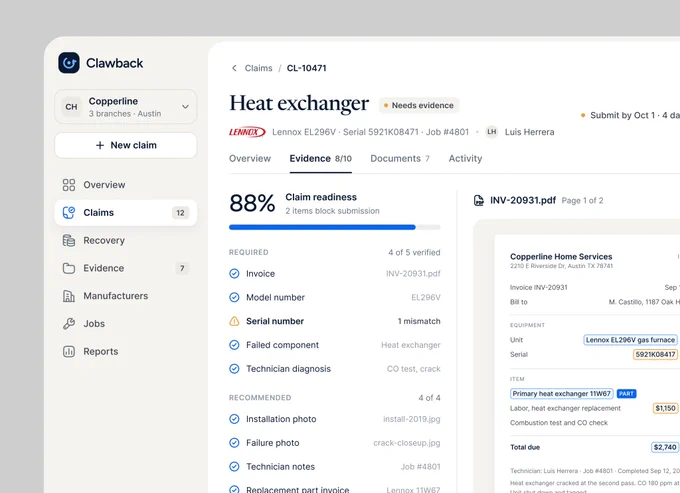This screenshot has width=680, height=493.
Task: Click the Page 1 of 2 indicator
Action: click(x=582, y=201)
